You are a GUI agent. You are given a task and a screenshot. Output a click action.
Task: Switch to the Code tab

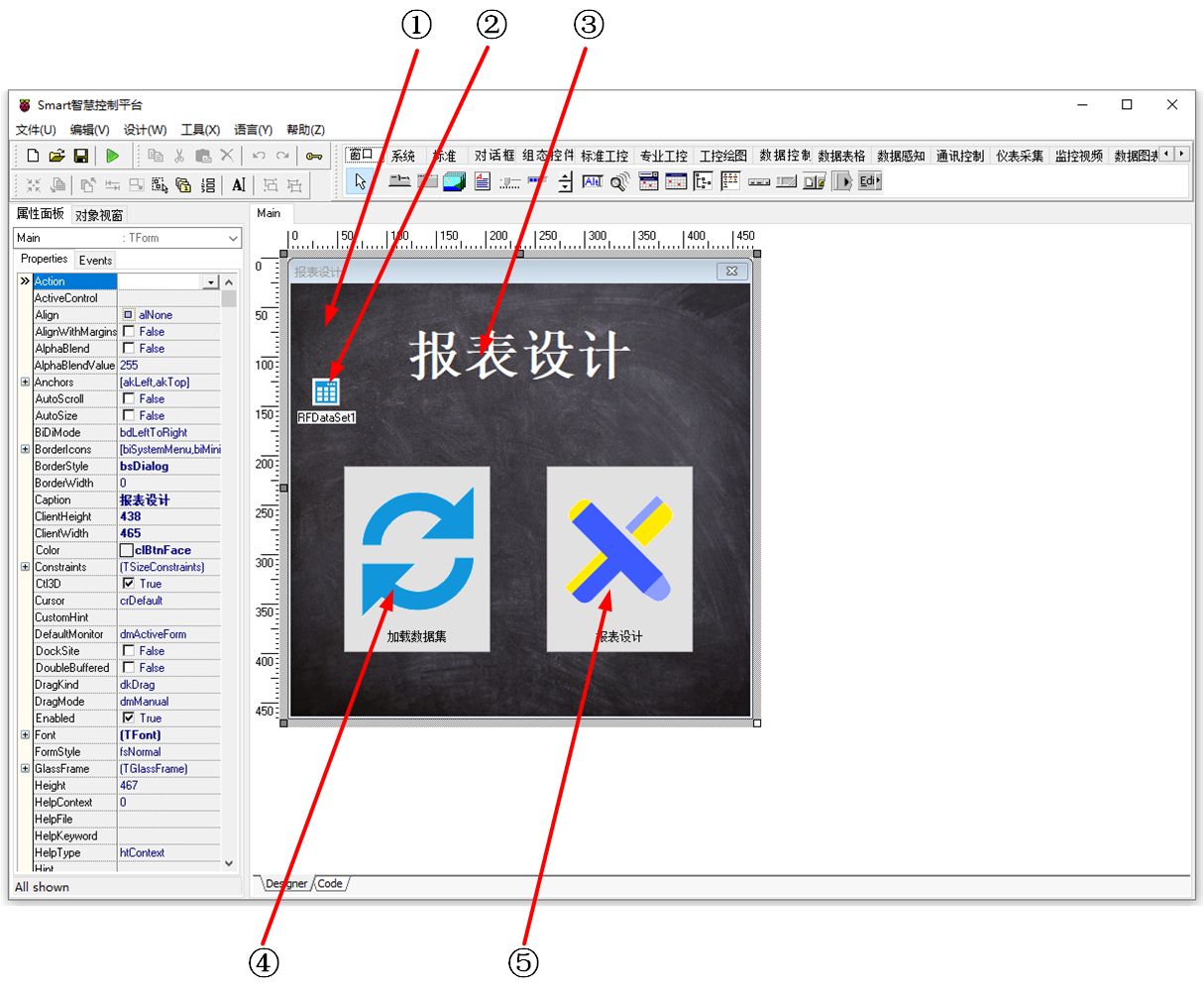pos(330,884)
